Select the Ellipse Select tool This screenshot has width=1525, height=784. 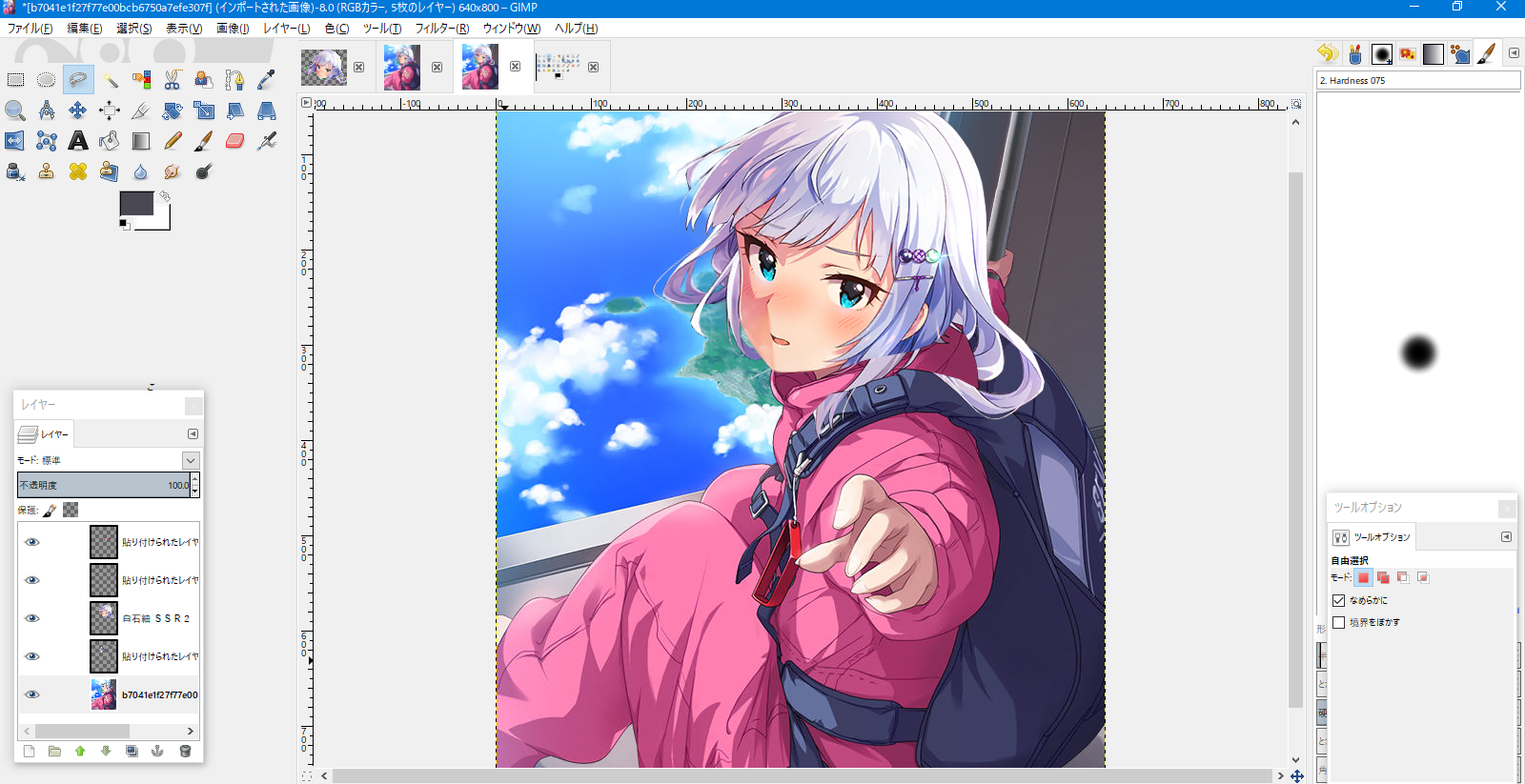pos(47,80)
